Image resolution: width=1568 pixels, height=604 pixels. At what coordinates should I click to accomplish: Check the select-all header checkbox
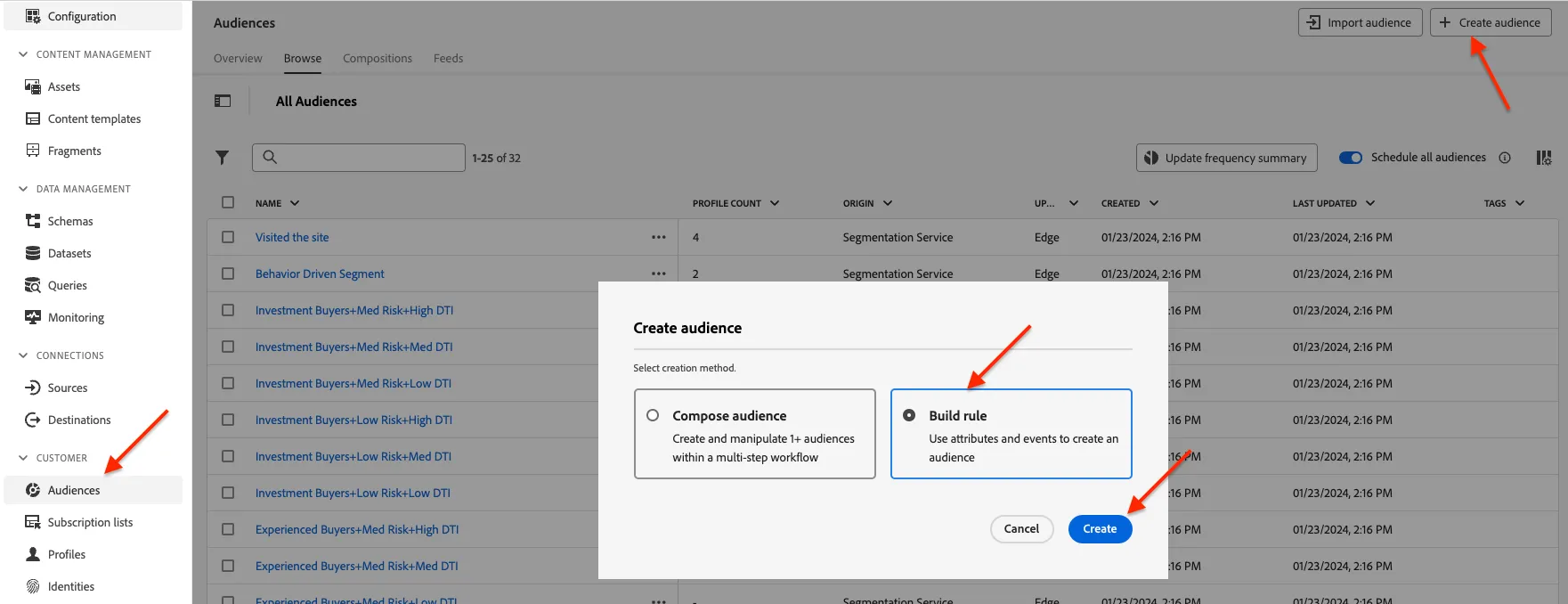(228, 202)
